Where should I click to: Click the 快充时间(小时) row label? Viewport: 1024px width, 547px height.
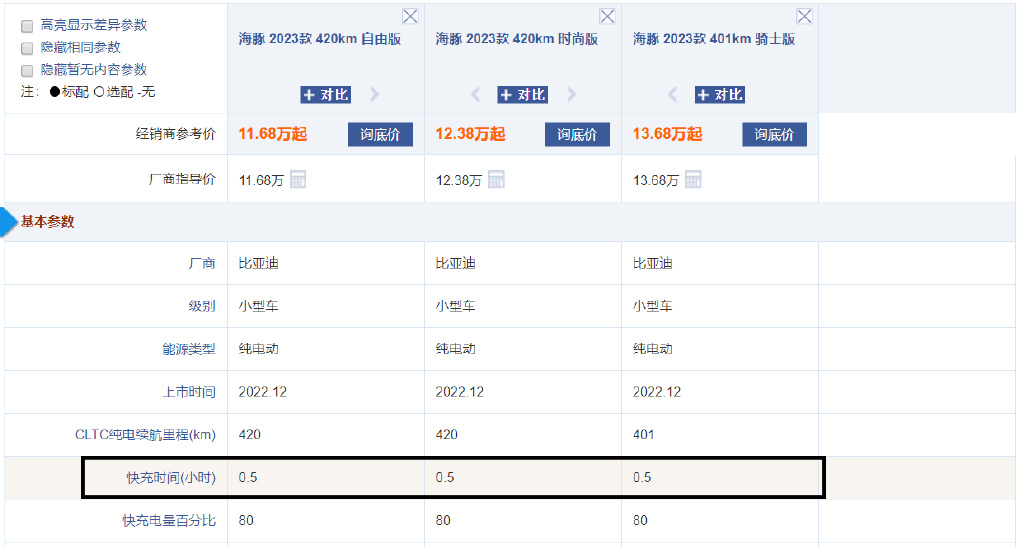click(171, 478)
